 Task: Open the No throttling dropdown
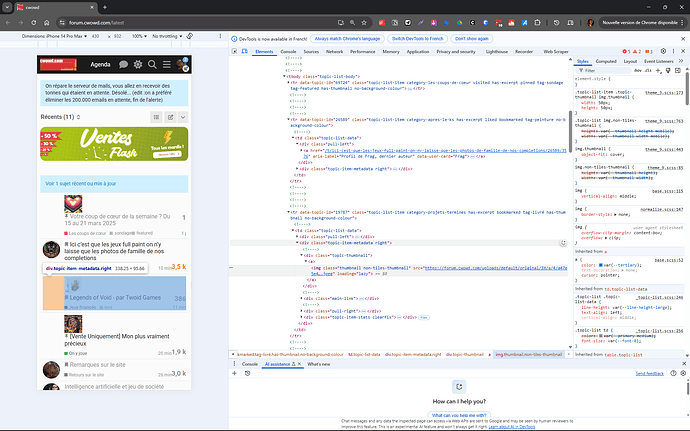pos(167,36)
